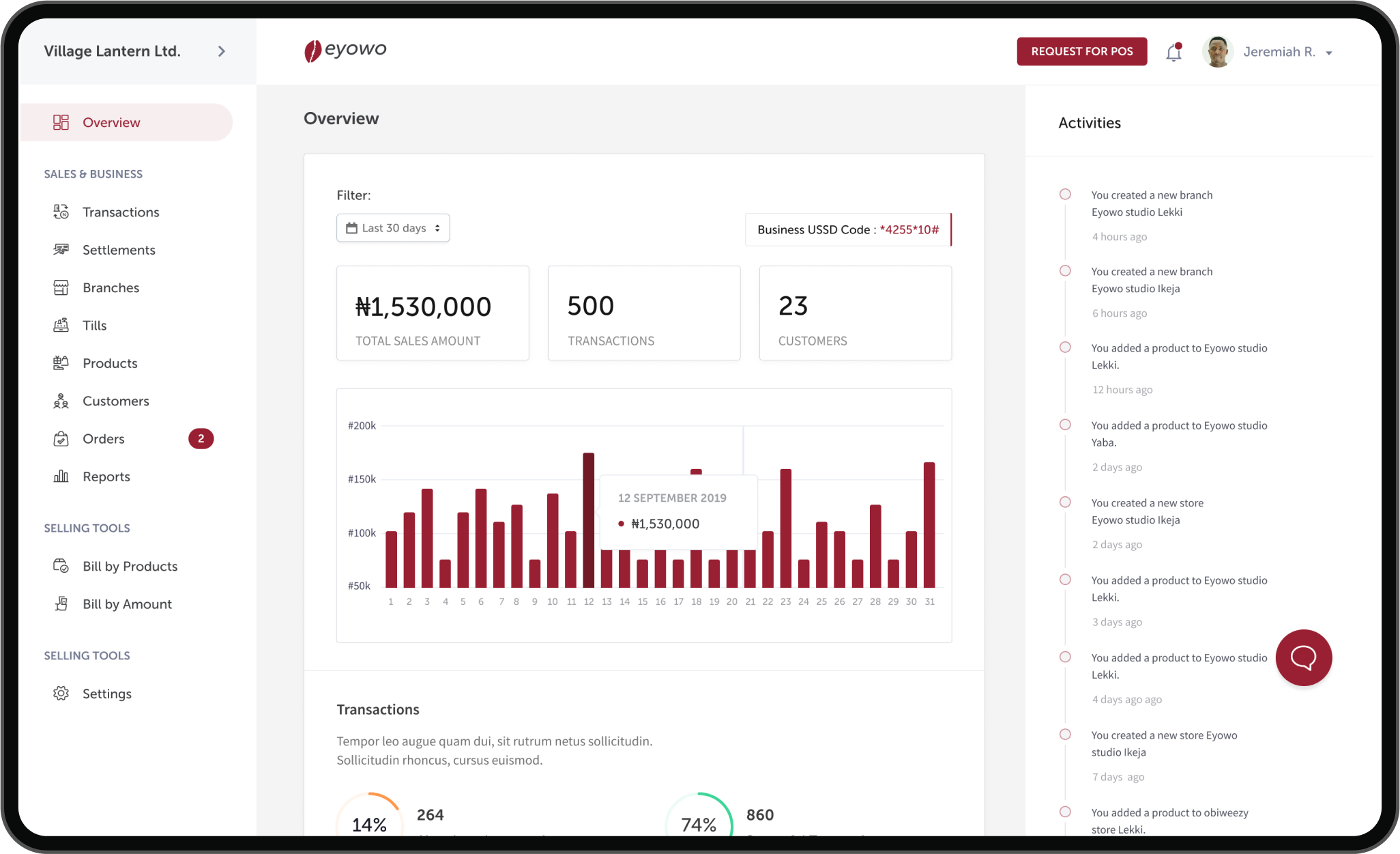Image resolution: width=1400 pixels, height=854 pixels.
Task: Open the Jeremiah R. user menu arrow
Action: coord(1328,53)
